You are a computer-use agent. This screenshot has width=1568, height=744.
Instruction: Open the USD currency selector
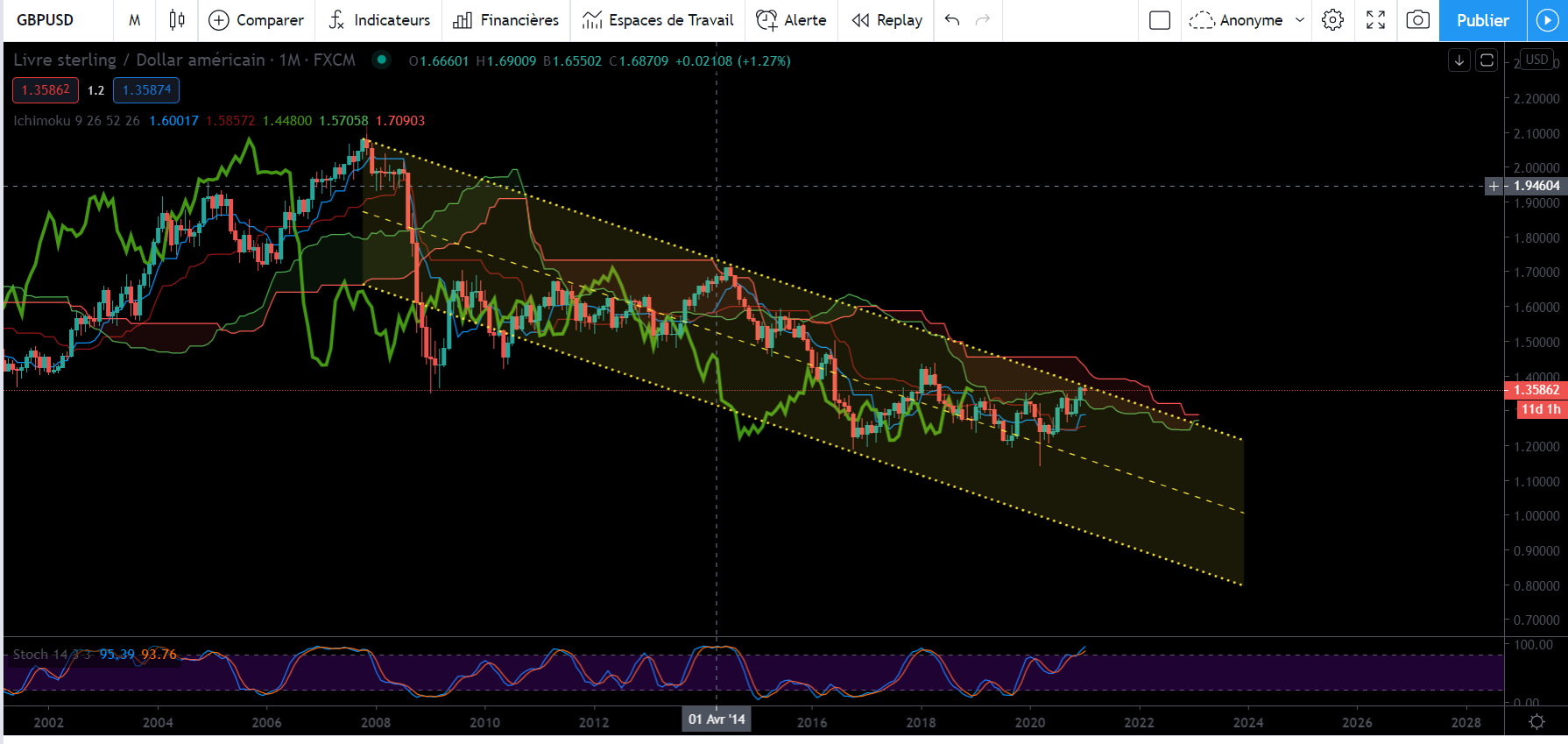point(1536,60)
